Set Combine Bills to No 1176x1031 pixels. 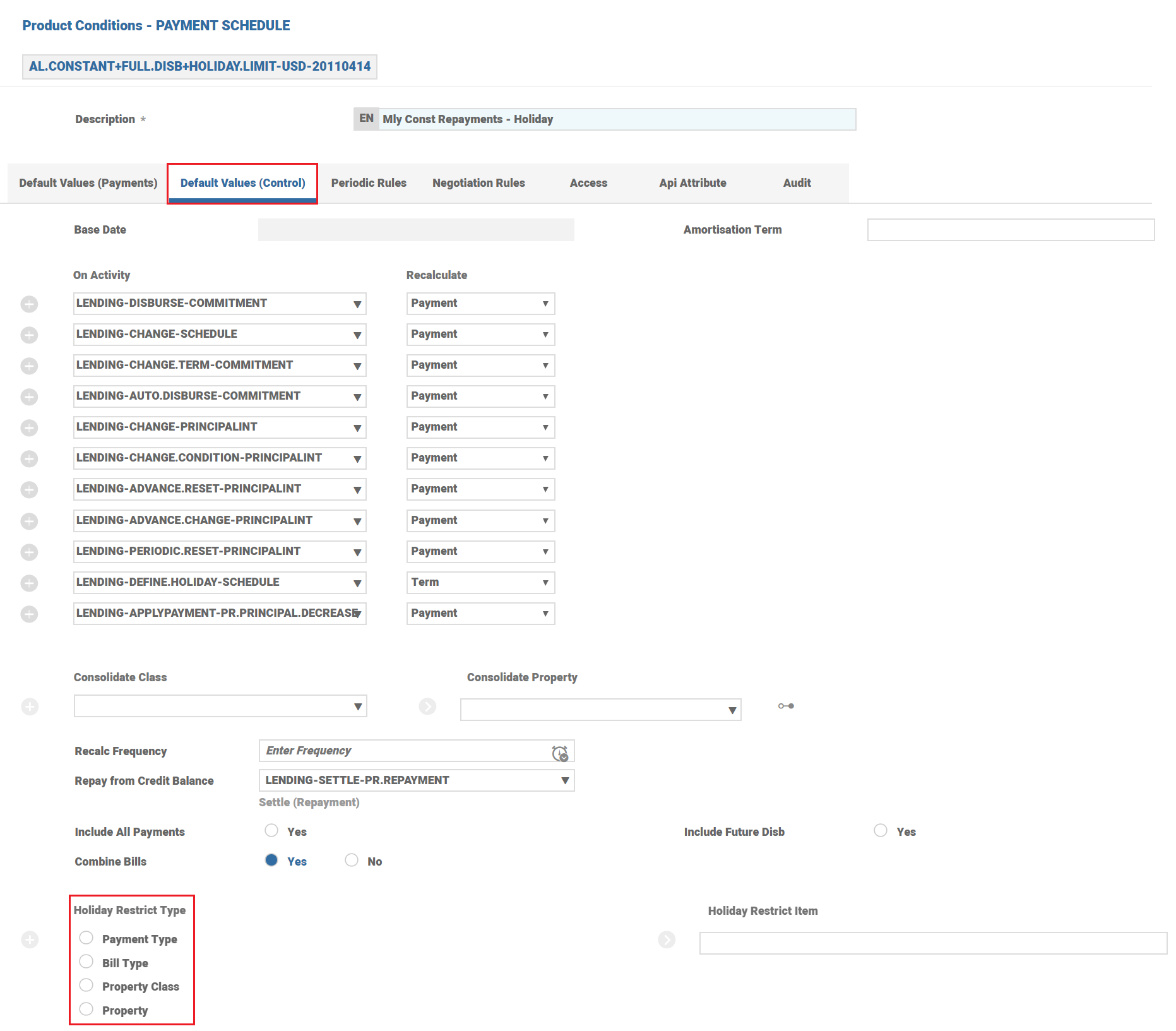click(352, 861)
